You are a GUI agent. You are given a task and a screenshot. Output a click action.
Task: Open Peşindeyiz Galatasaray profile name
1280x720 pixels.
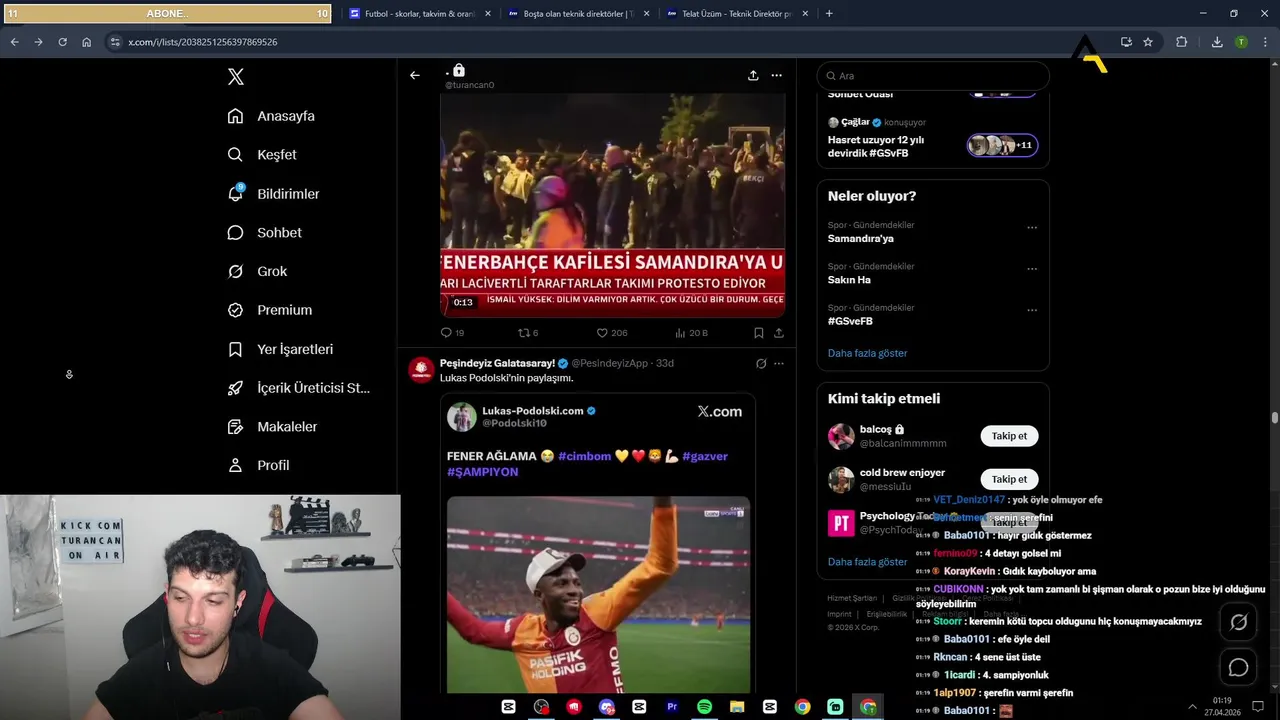click(x=497, y=363)
